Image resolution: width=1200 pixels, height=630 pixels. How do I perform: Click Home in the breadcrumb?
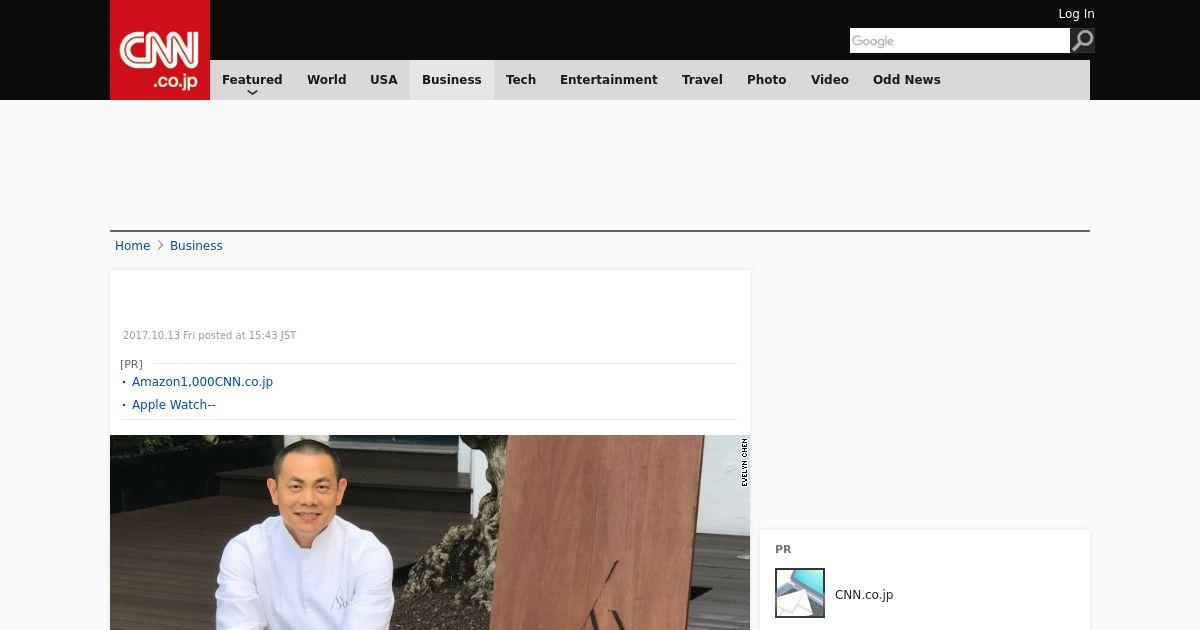132,246
